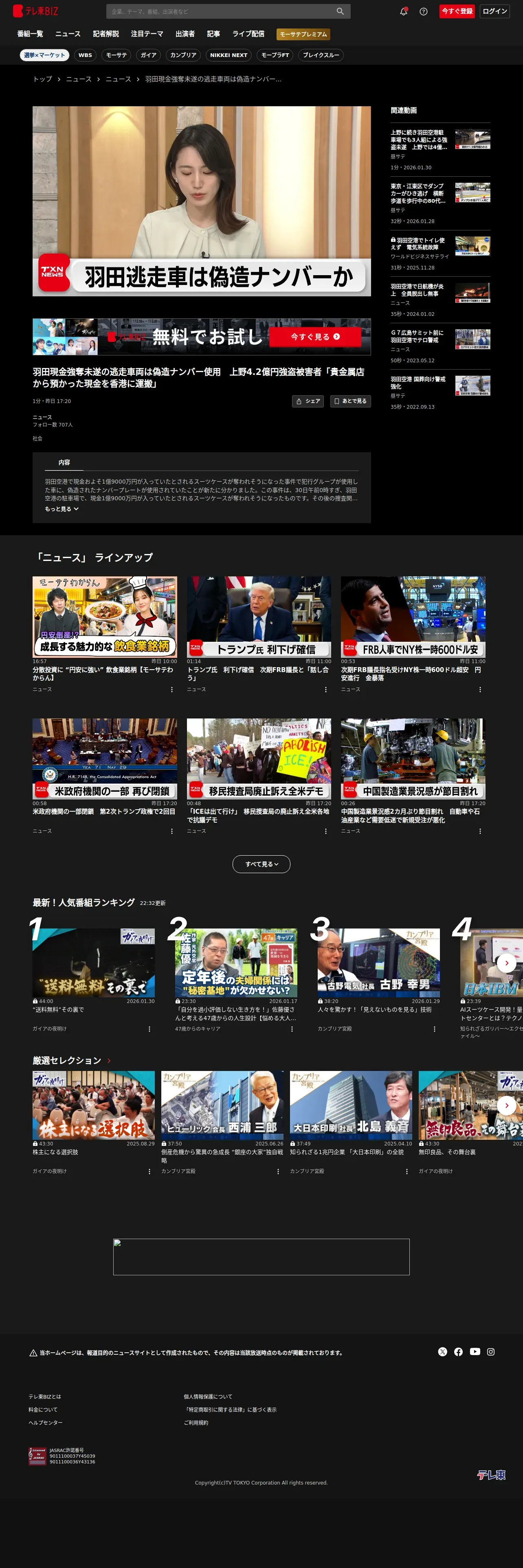523x1568 pixels.
Task: Open ranking #2 定年後の夫婦関係 thumbnail
Action: 236,962
